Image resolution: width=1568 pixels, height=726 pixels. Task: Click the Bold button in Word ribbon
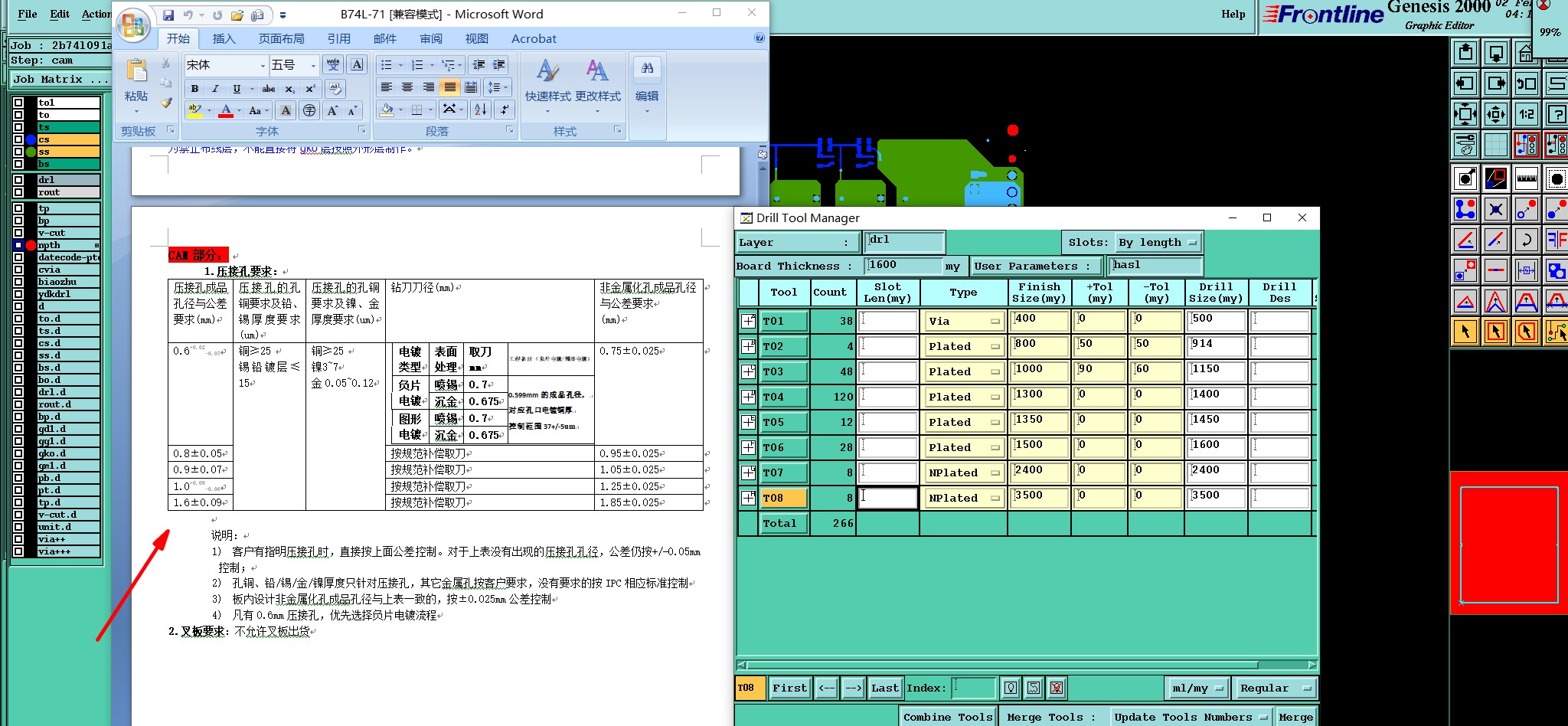tap(195, 89)
